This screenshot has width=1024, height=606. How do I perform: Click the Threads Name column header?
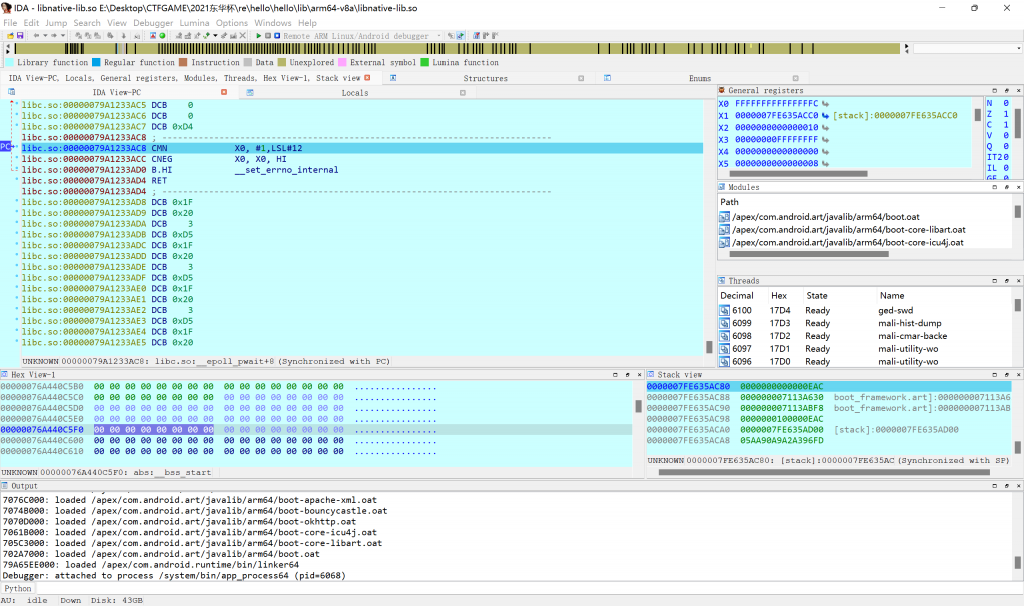point(891,296)
